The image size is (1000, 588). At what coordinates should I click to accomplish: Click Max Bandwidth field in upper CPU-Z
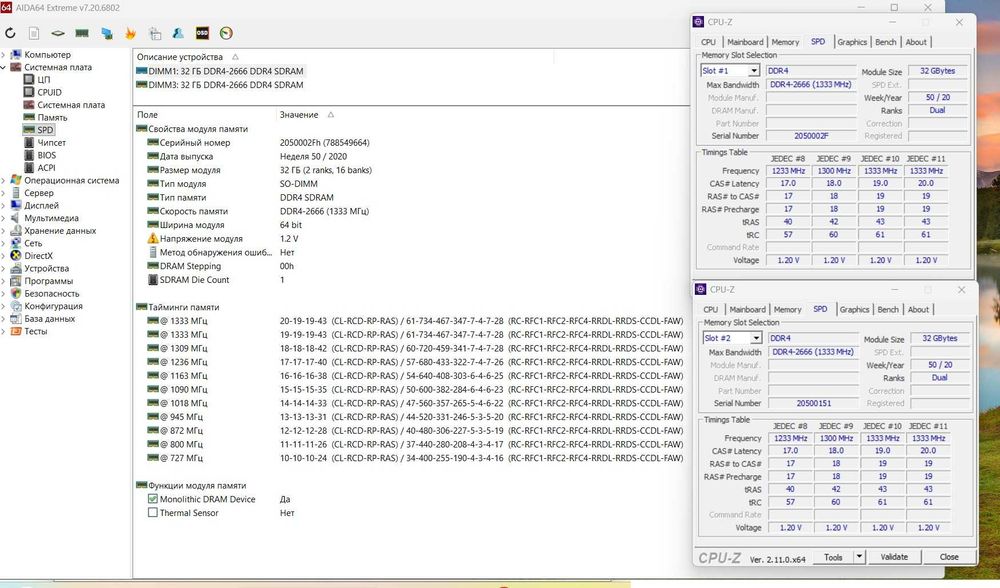(x=811, y=85)
